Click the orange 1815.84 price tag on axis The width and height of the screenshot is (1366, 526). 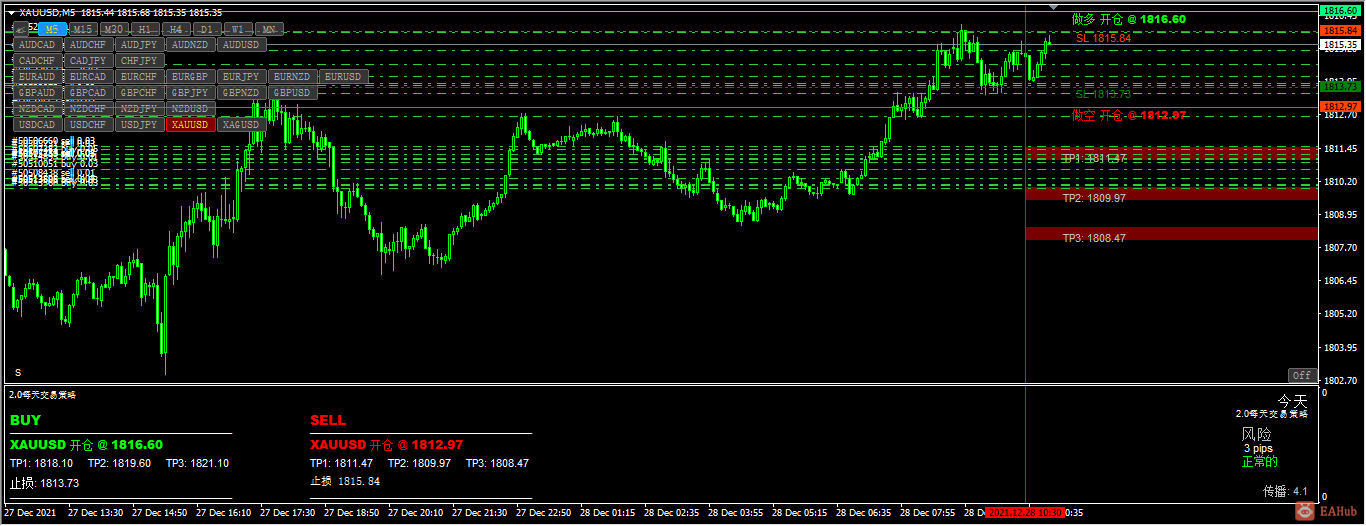point(1342,31)
